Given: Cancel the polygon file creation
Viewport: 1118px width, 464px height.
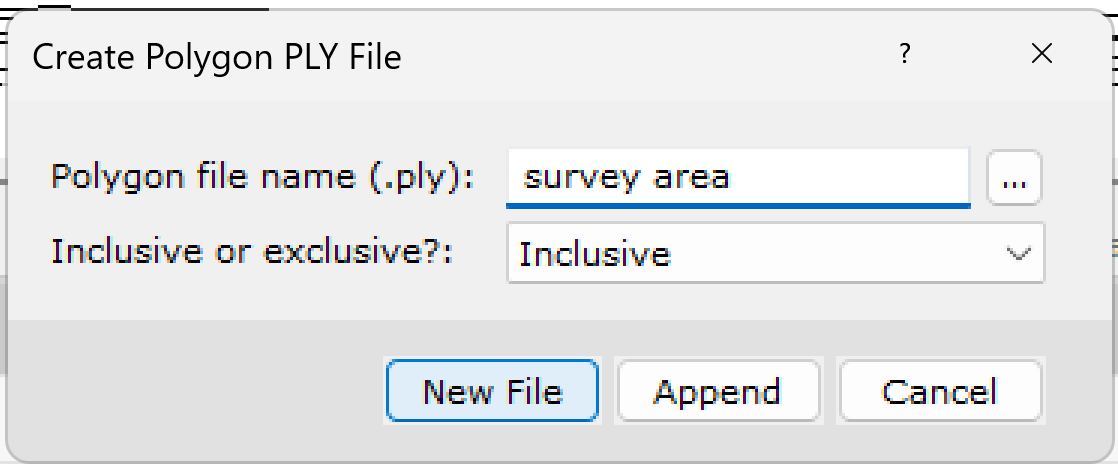Looking at the screenshot, I should point(939,391).
